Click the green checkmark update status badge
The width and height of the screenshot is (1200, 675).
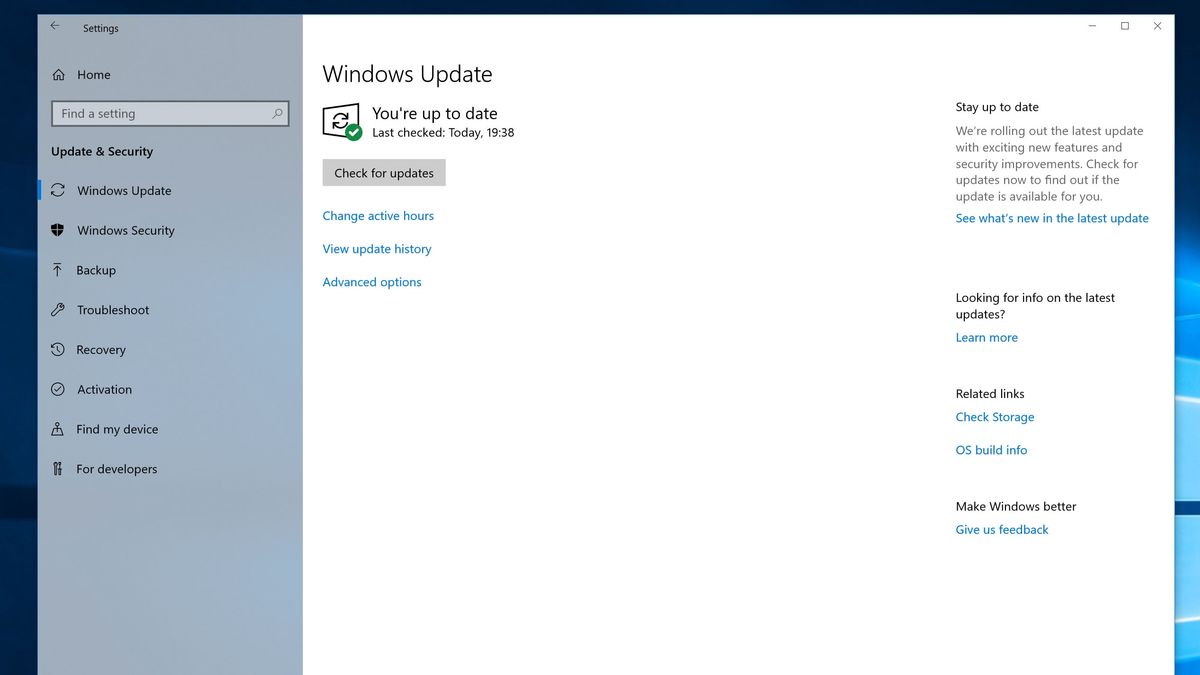[x=352, y=130]
